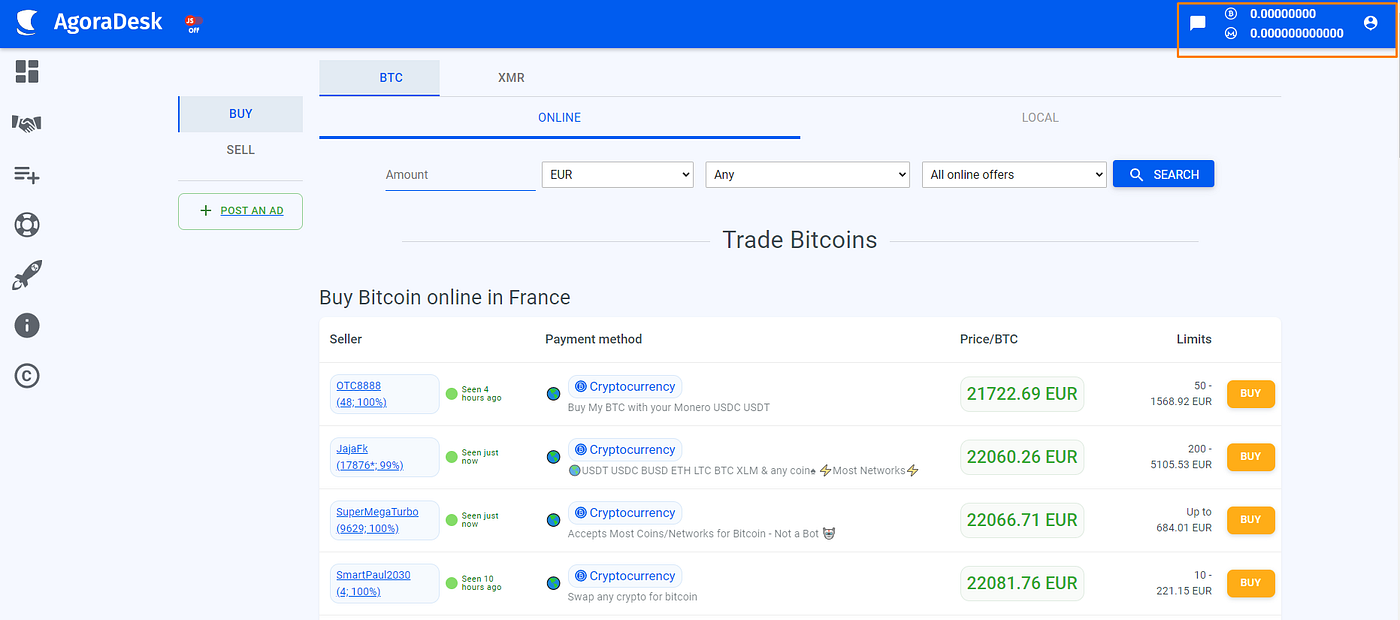This screenshot has width=1400, height=620.
Task: Click the 0.000000000000 XMR balance value
Action: tap(1297, 33)
